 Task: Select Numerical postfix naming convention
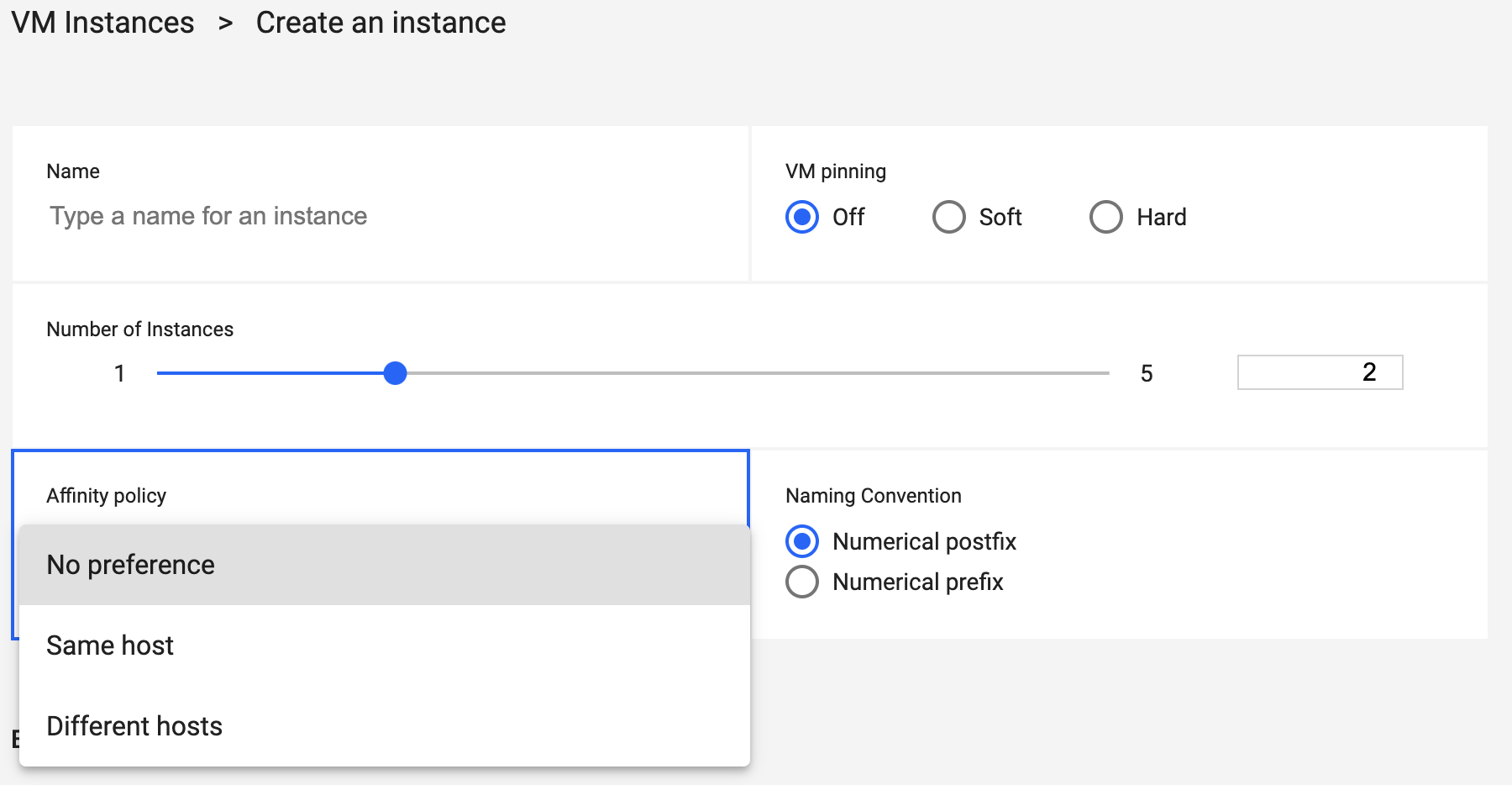click(x=802, y=541)
